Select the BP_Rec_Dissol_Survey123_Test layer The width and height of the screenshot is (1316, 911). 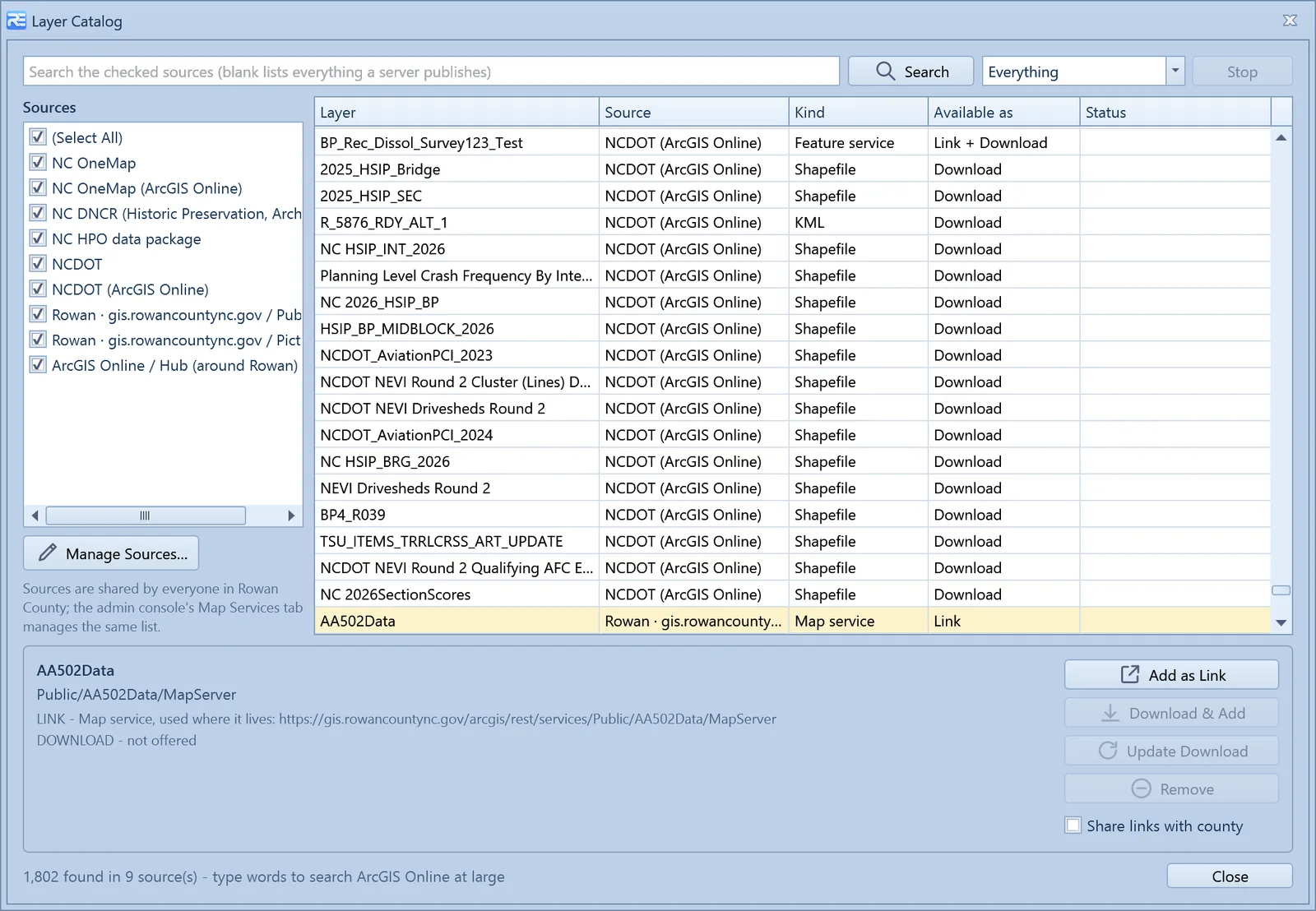coord(793,142)
